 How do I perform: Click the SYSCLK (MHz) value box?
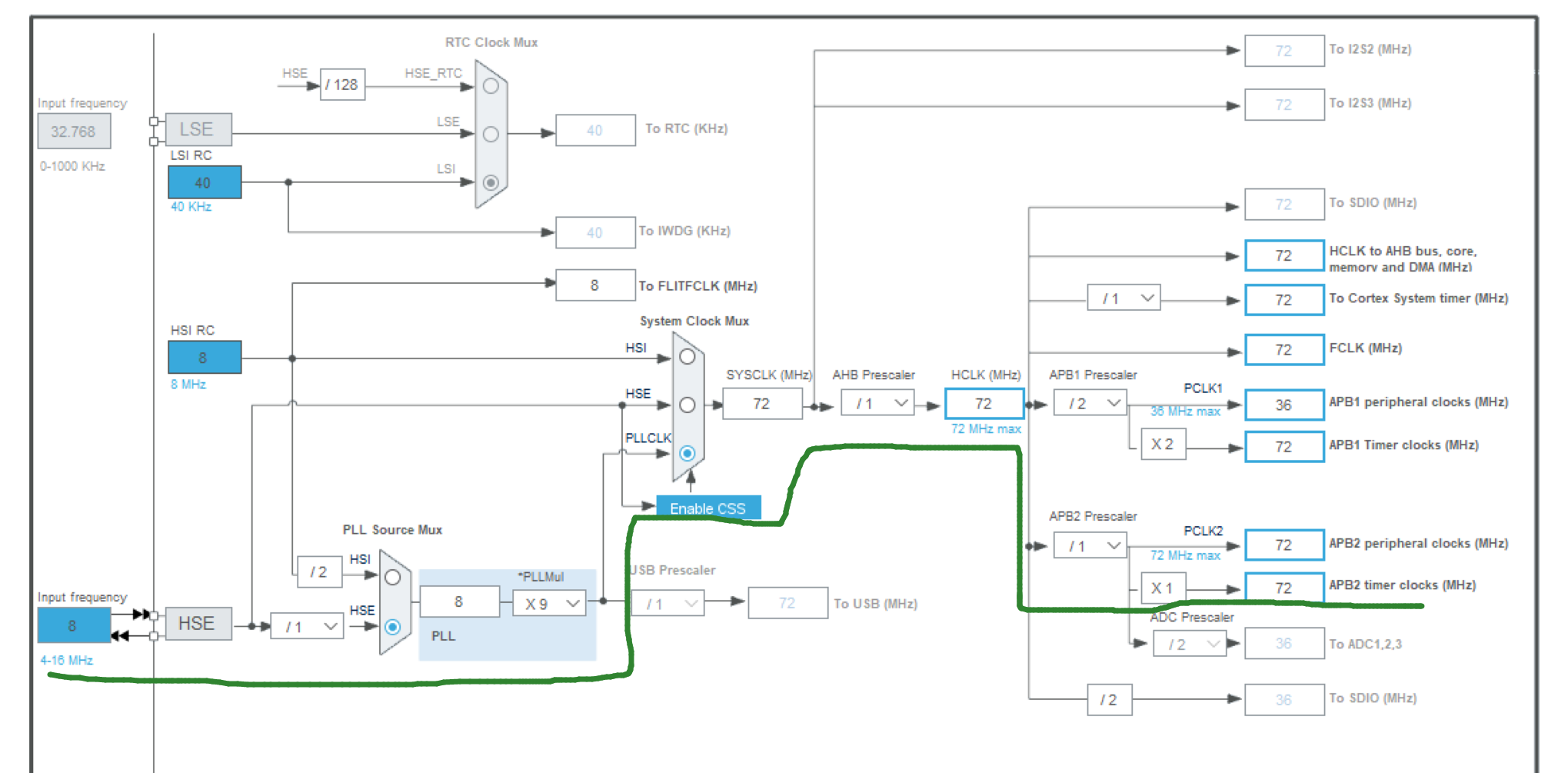[x=762, y=404]
